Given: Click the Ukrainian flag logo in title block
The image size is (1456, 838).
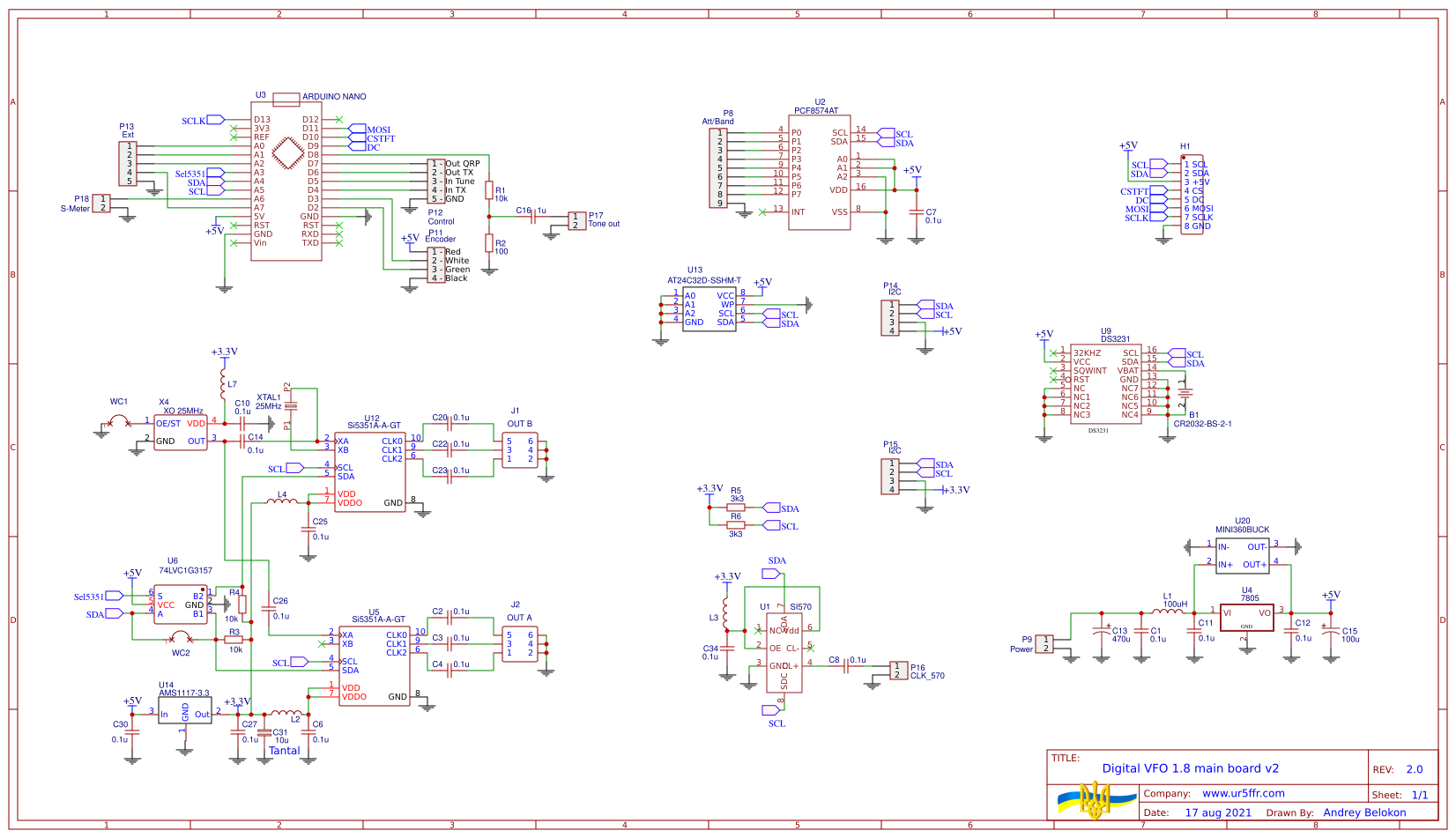Looking at the screenshot, I should coord(1096,802).
